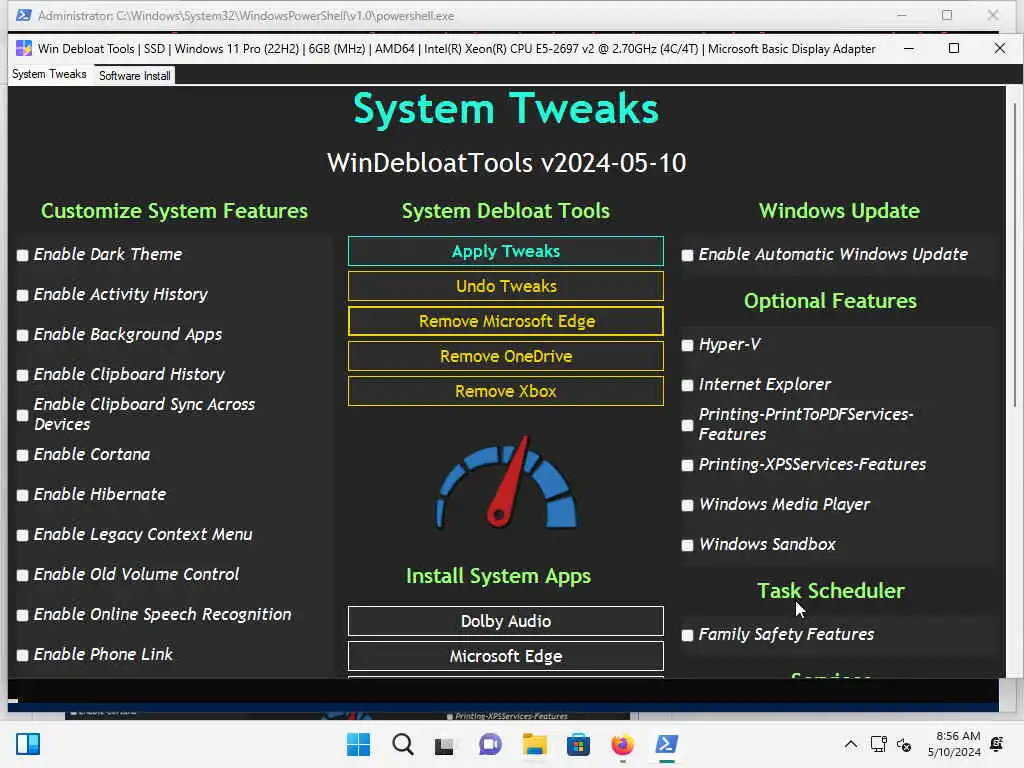The image size is (1024, 768).
Task: Open Microsoft Store from the taskbar
Action: (x=578, y=744)
